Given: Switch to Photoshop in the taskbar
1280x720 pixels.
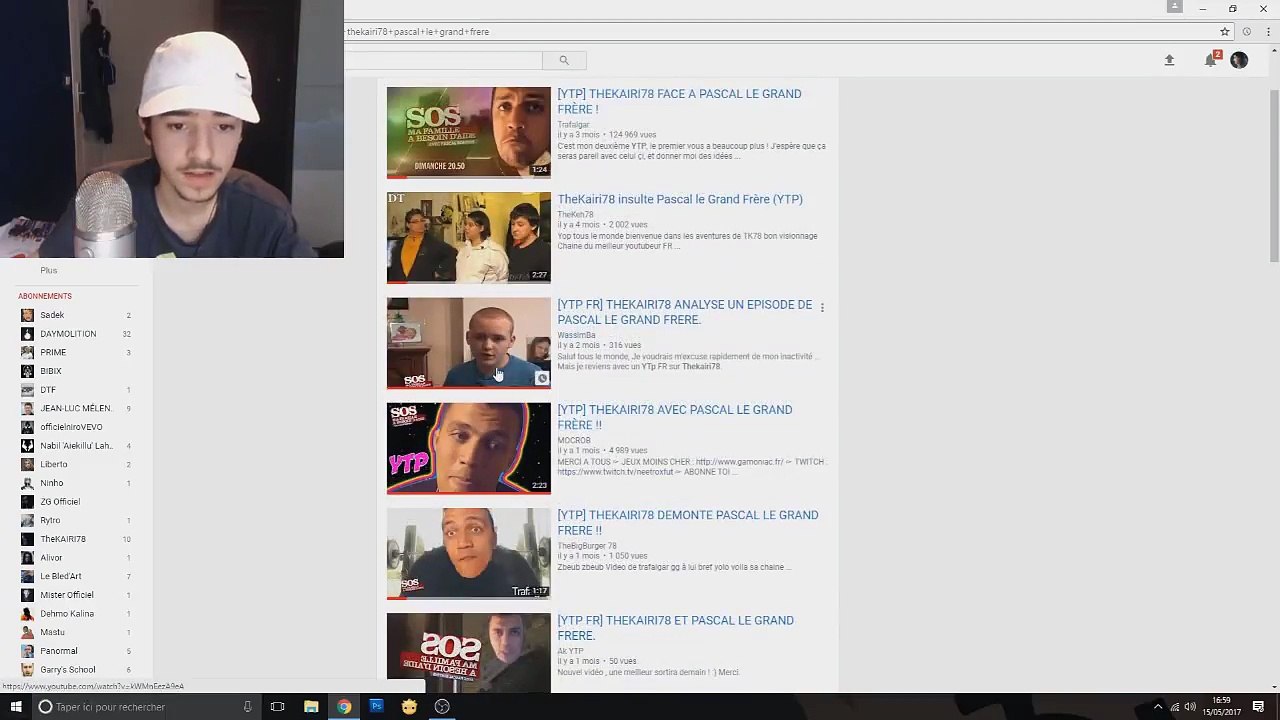Looking at the screenshot, I should click(x=376, y=707).
